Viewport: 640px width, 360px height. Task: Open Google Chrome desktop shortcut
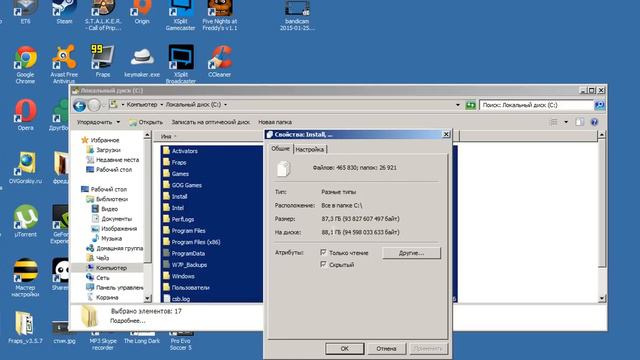(25, 64)
